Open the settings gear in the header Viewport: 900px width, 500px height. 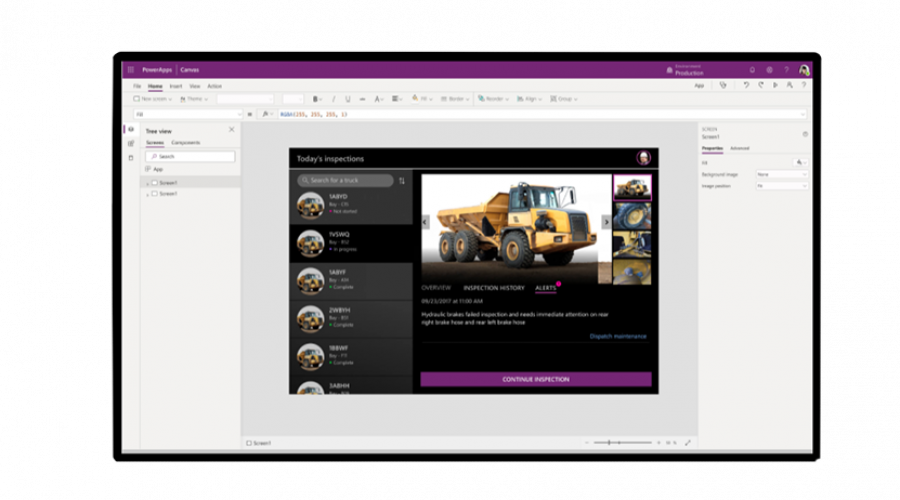769,70
